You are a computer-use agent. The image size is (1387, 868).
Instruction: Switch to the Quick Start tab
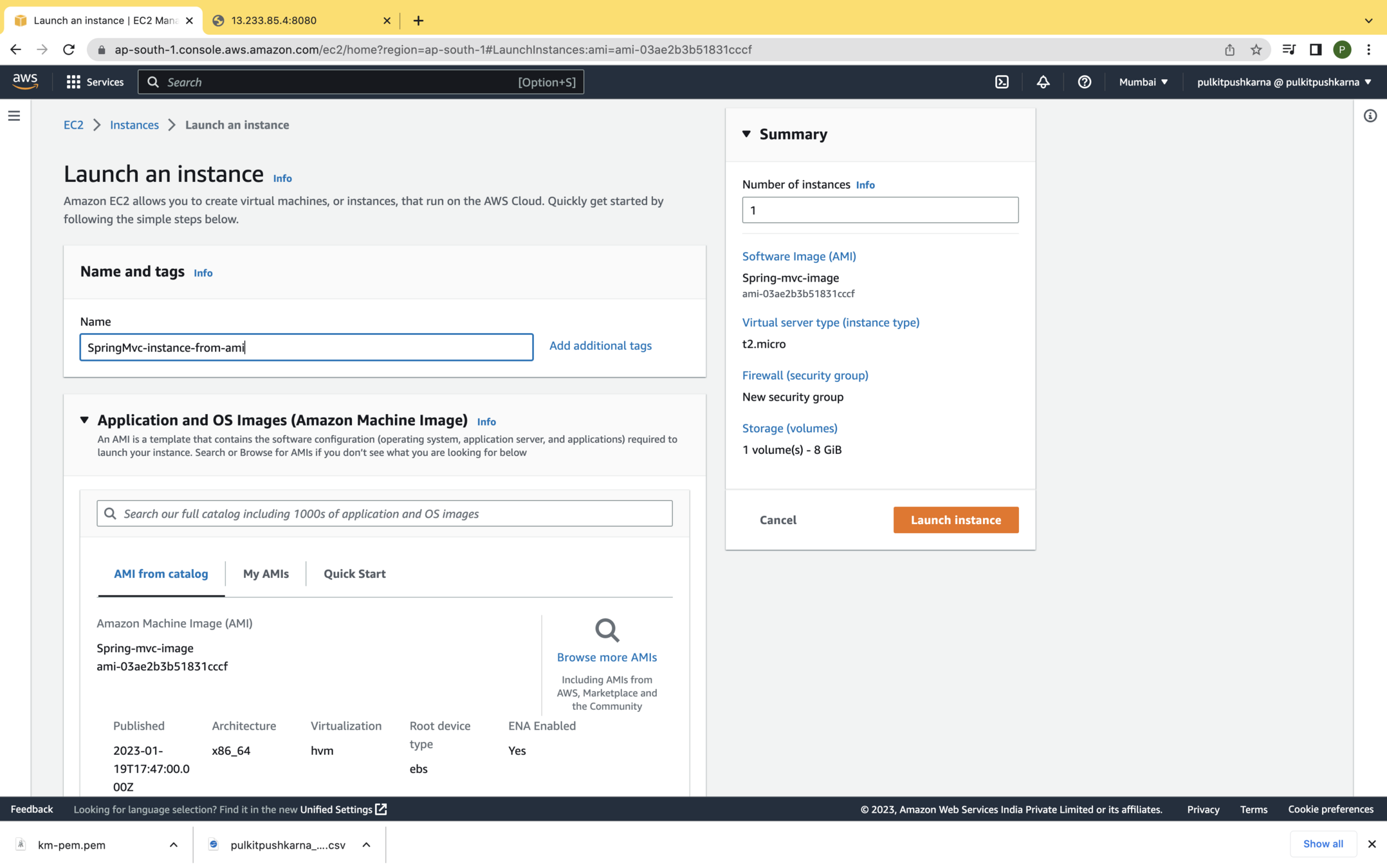tap(354, 574)
